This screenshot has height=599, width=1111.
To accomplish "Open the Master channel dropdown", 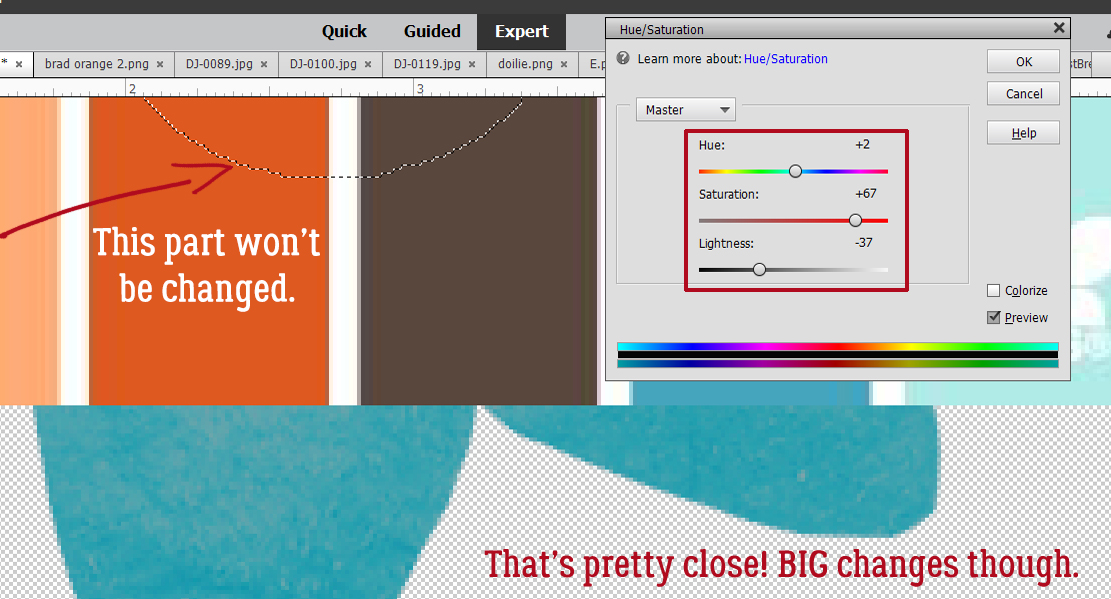I will coord(686,110).
